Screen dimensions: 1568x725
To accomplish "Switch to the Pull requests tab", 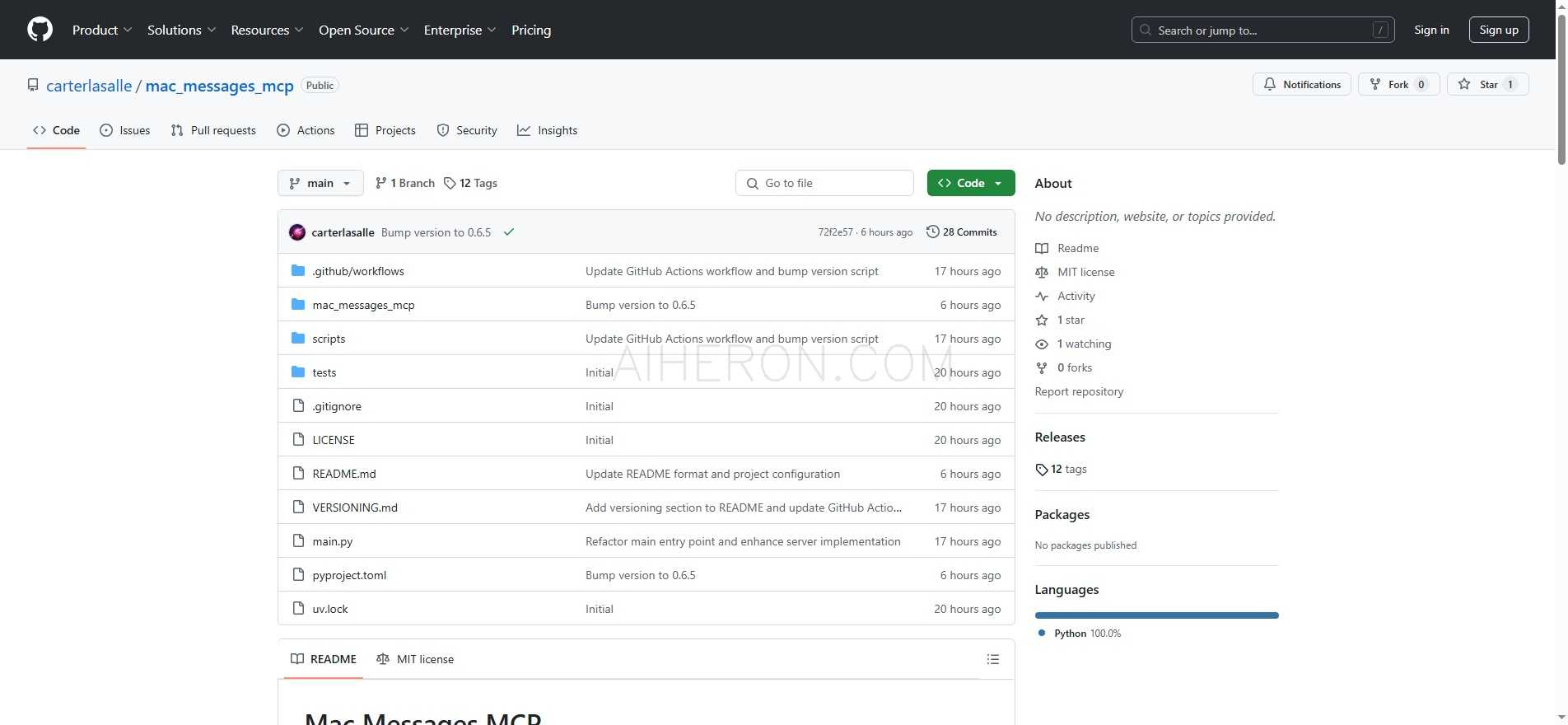I will click(x=213, y=130).
